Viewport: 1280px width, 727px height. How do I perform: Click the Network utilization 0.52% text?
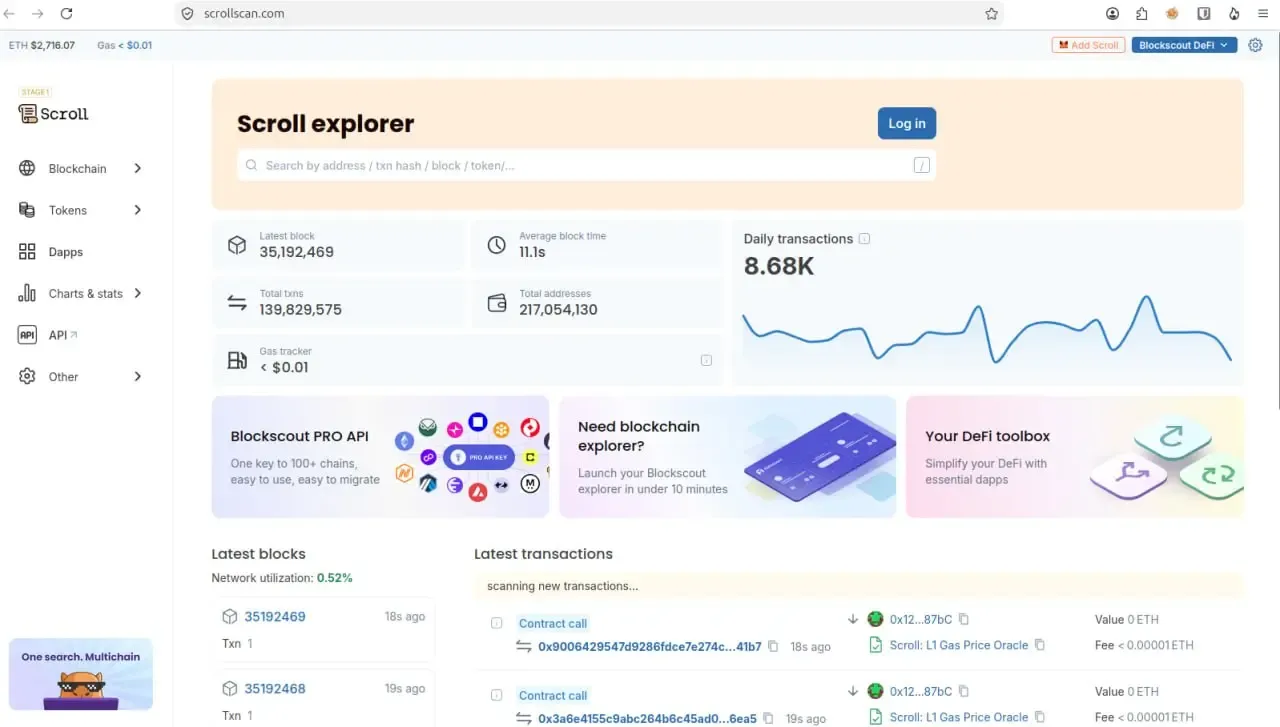[282, 578]
